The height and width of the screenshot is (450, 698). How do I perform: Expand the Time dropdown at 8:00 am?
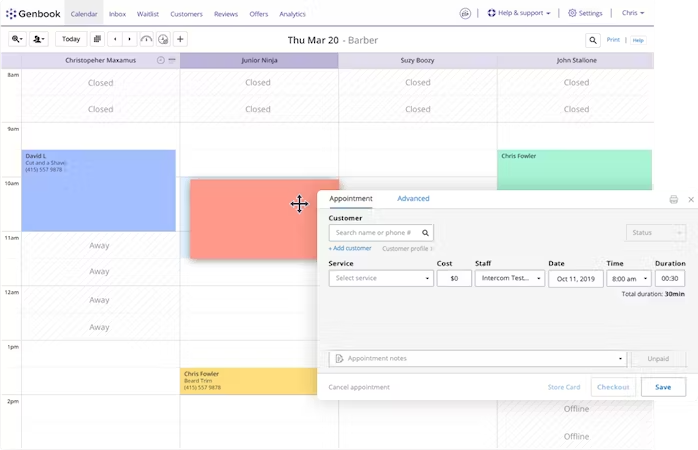coord(629,279)
